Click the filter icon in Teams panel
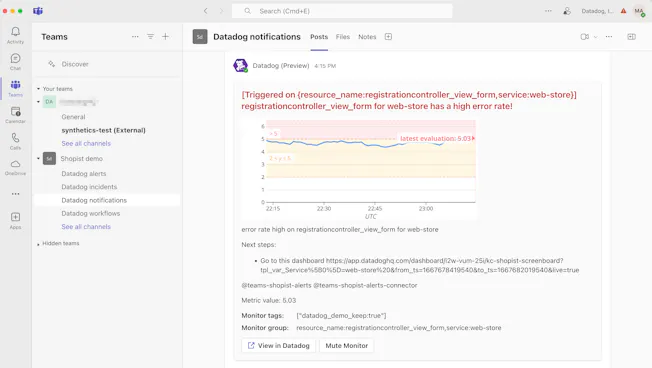 (x=151, y=37)
